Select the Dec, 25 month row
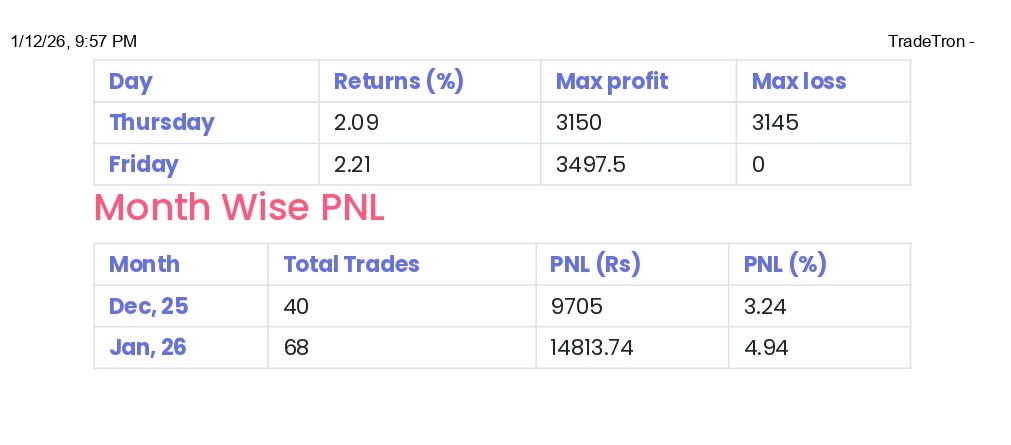 pyautogui.click(x=148, y=306)
